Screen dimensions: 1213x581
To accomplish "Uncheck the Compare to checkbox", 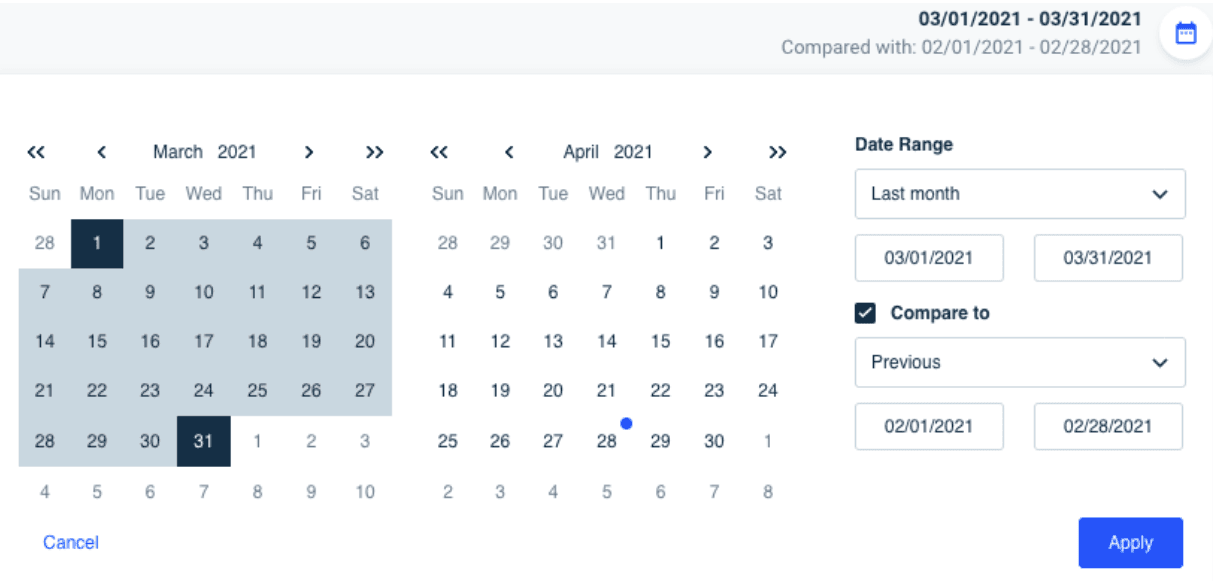I will click(866, 313).
